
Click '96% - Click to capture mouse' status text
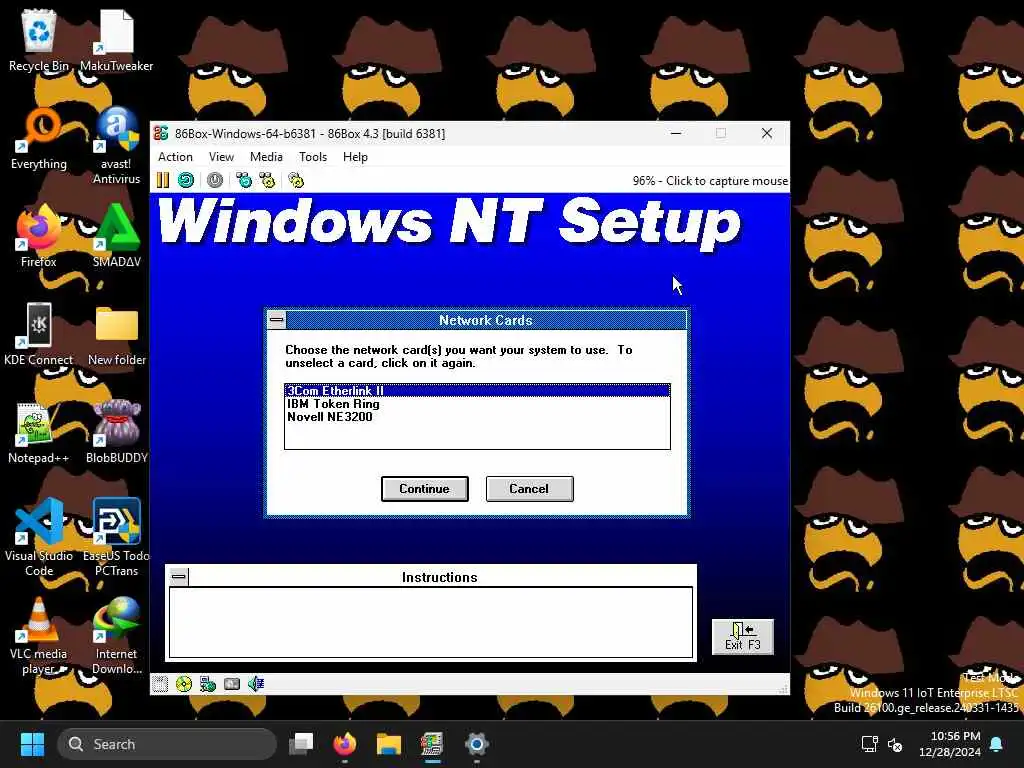click(x=710, y=181)
